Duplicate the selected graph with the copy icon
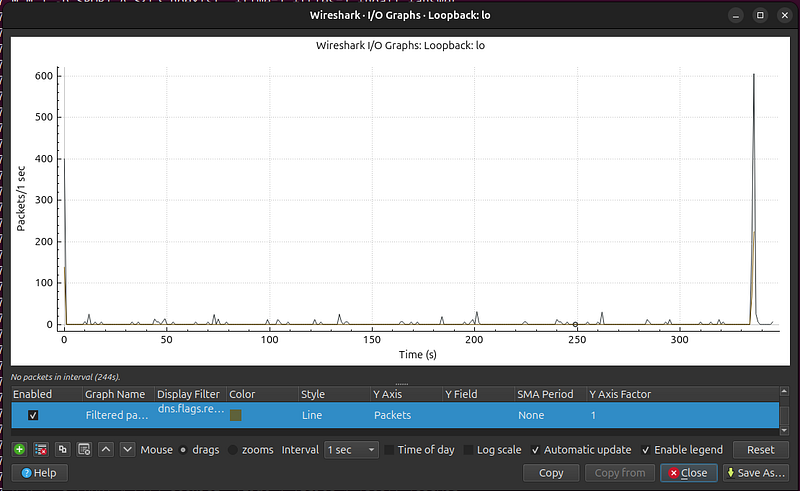 pos(62,450)
